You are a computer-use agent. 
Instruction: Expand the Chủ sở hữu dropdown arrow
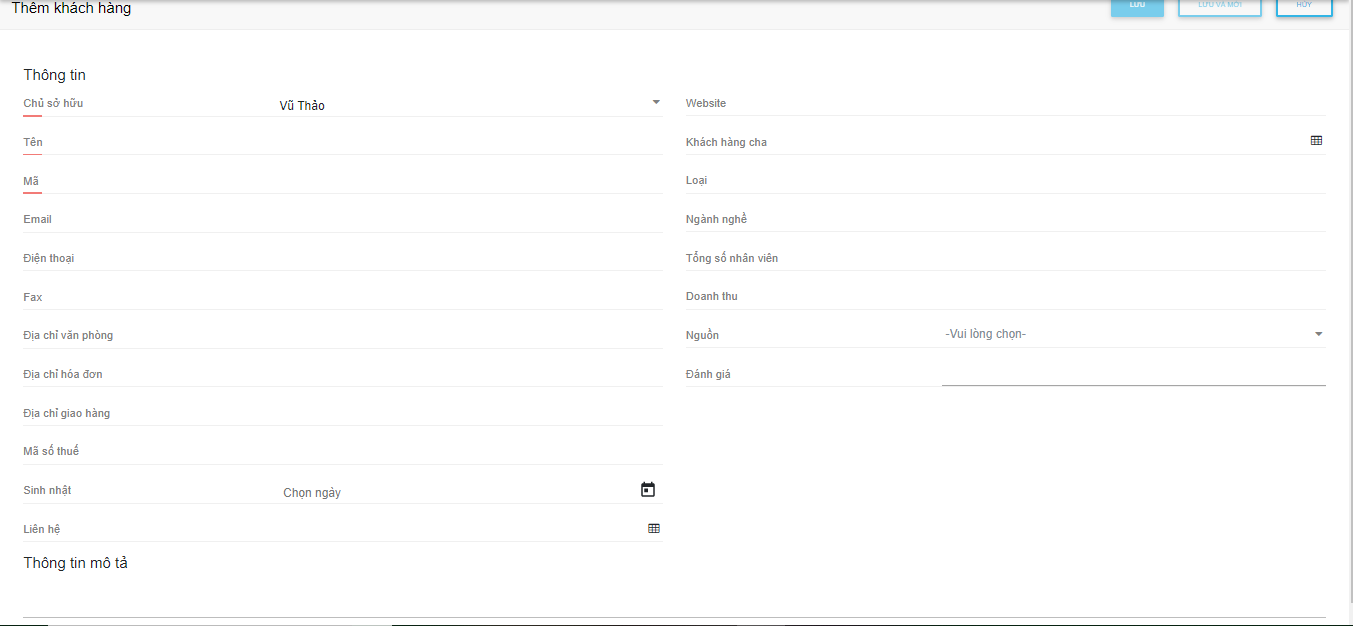[656, 102]
